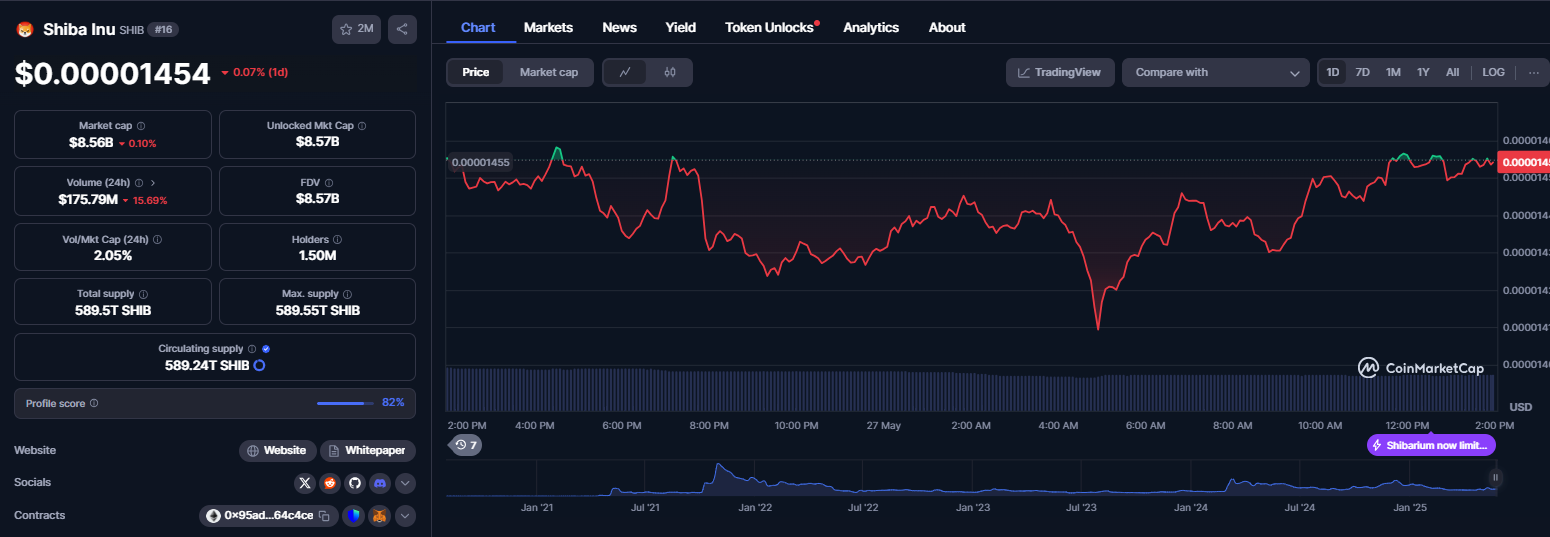Click the timeline range slider handle

[1496, 478]
